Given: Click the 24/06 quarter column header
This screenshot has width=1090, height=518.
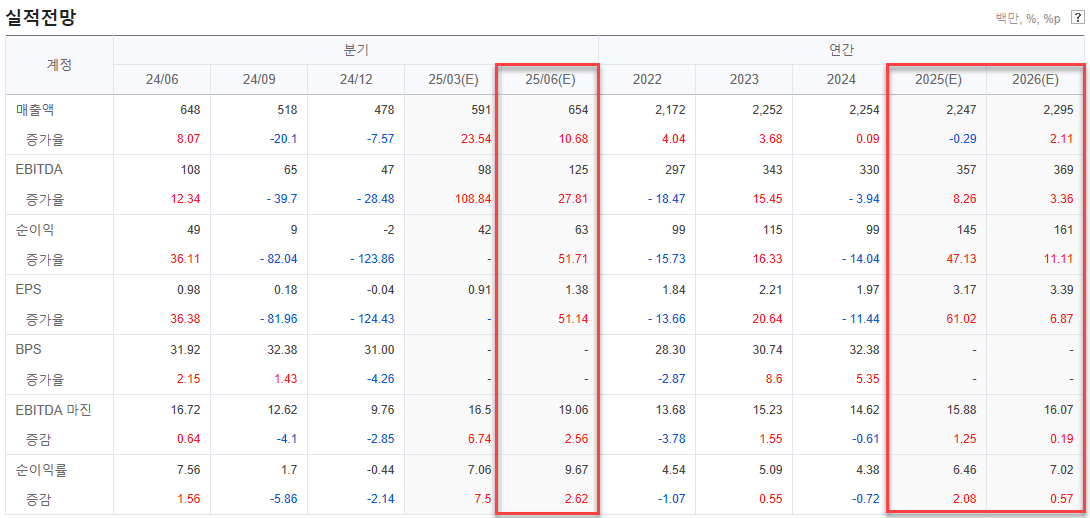Looking at the screenshot, I should [x=161, y=79].
